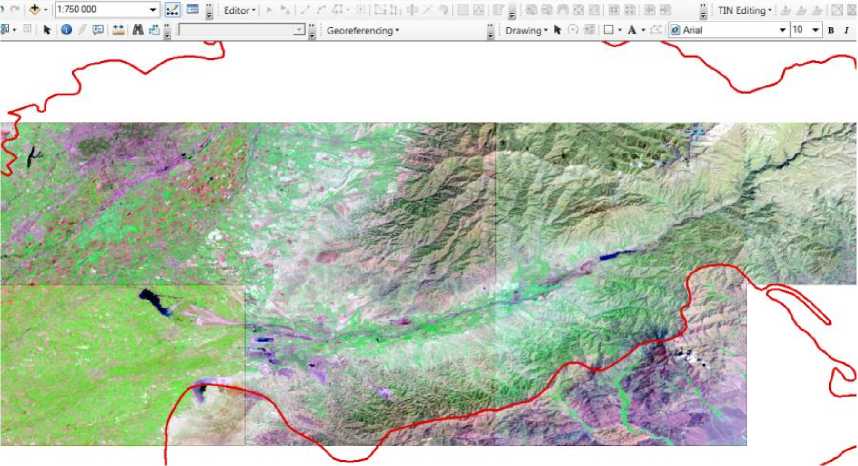
Task: Open the Table of Contents window icon
Action: pos(192,10)
